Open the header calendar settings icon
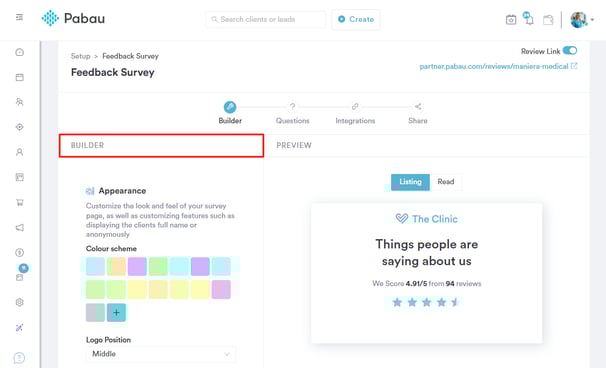 click(511, 20)
